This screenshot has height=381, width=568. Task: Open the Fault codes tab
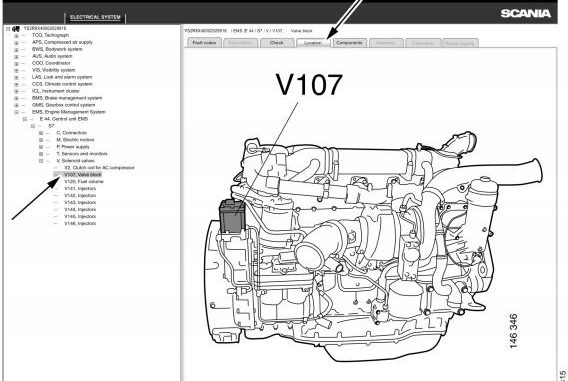click(204, 43)
